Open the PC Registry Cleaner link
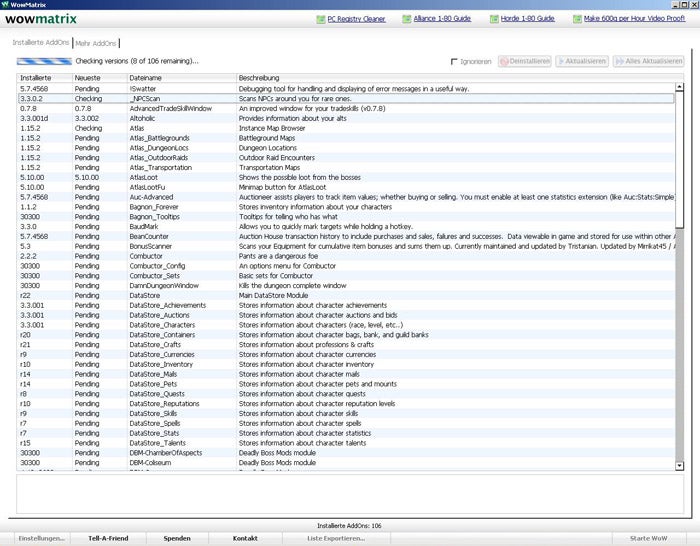 click(356, 19)
